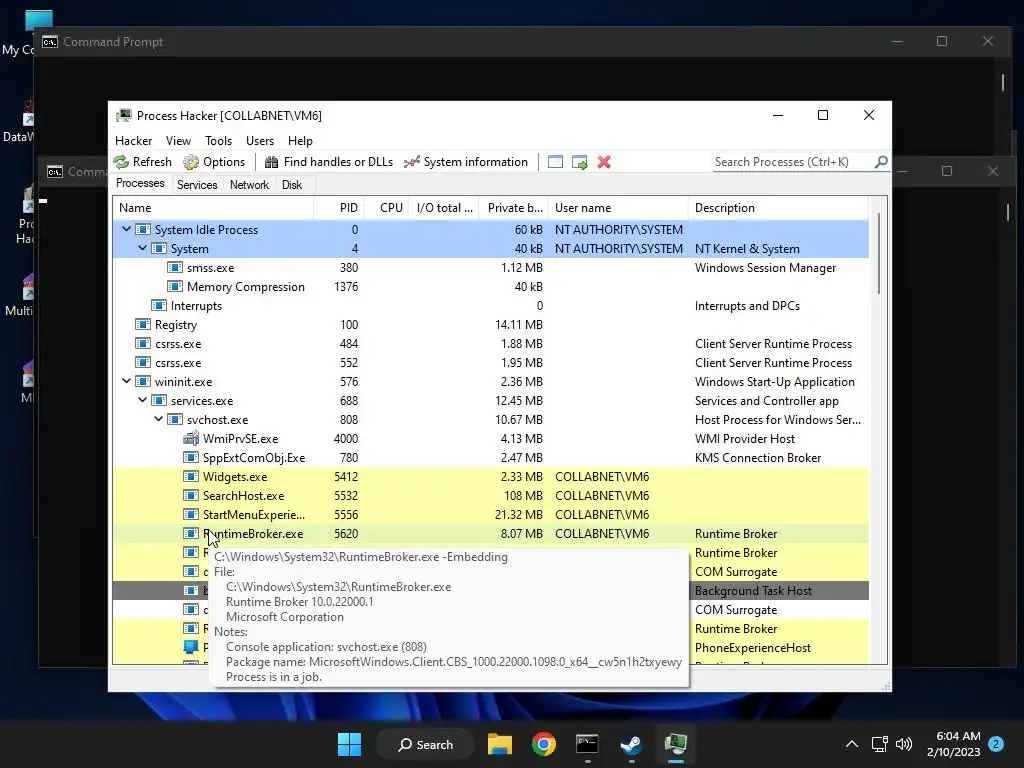Open the Help menu
This screenshot has width=1024, height=768.
[x=300, y=140]
